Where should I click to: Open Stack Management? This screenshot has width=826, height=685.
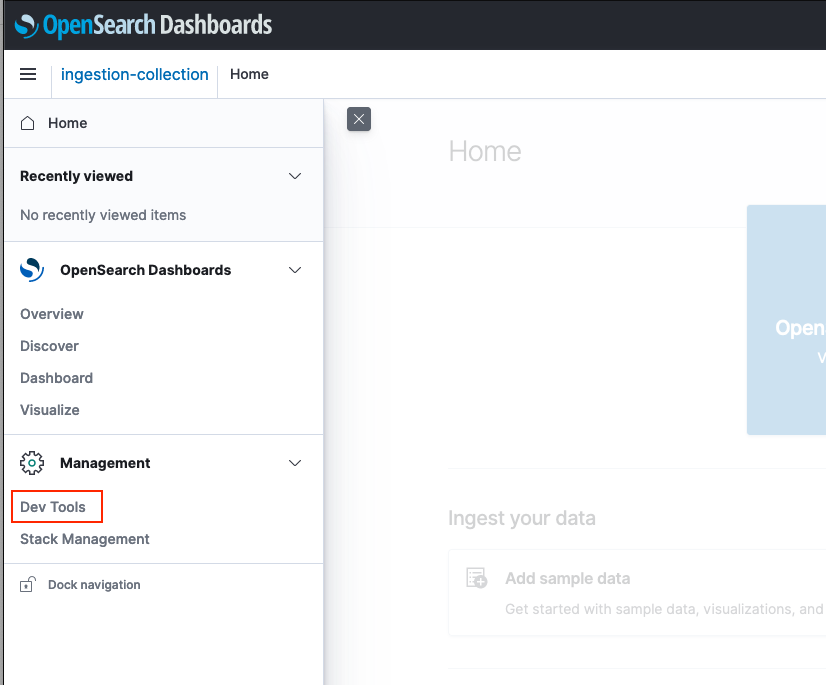point(85,539)
